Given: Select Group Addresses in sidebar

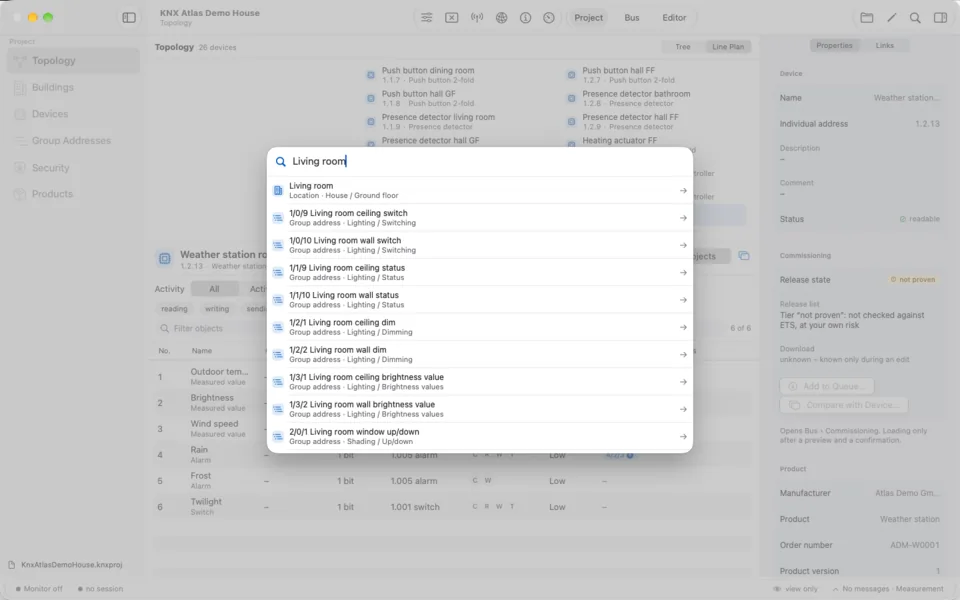Looking at the screenshot, I should tap(73, 141).
